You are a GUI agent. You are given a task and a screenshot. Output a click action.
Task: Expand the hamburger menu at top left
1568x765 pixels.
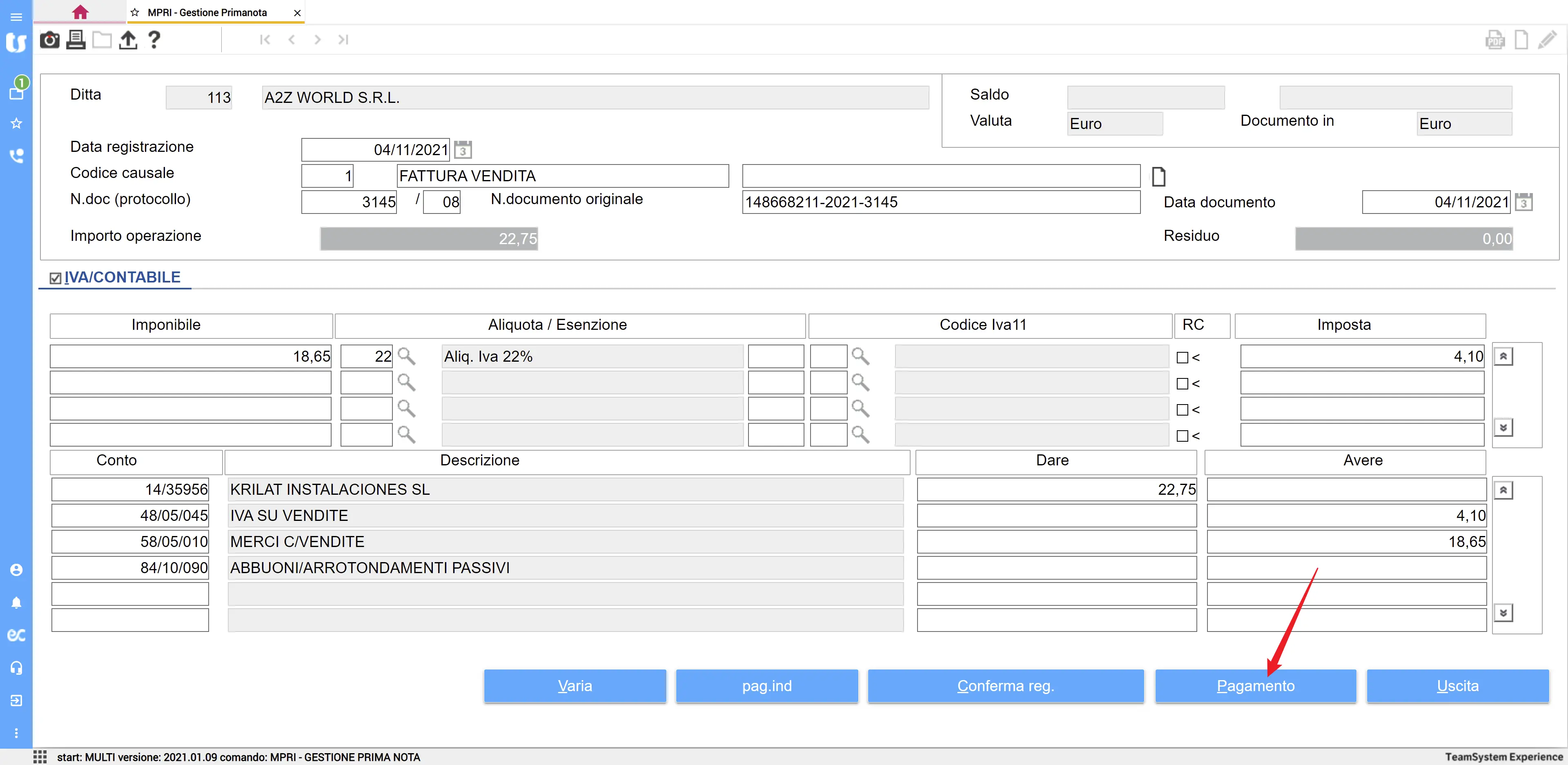tap(16, 17)
